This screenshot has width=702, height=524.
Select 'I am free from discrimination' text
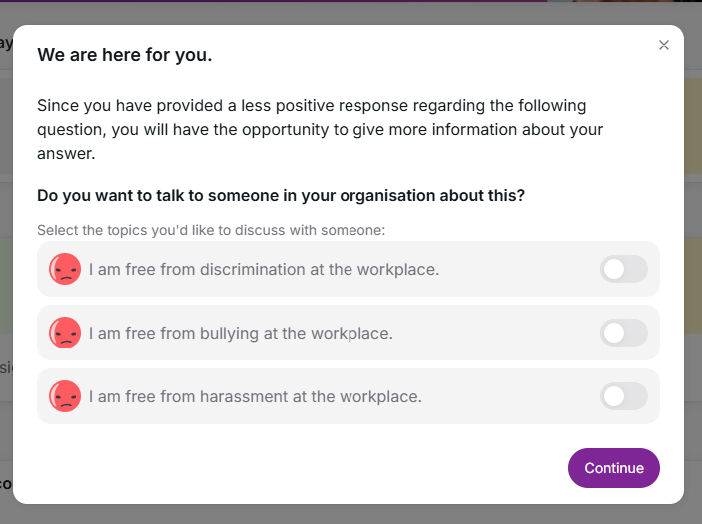coord(264,270)
